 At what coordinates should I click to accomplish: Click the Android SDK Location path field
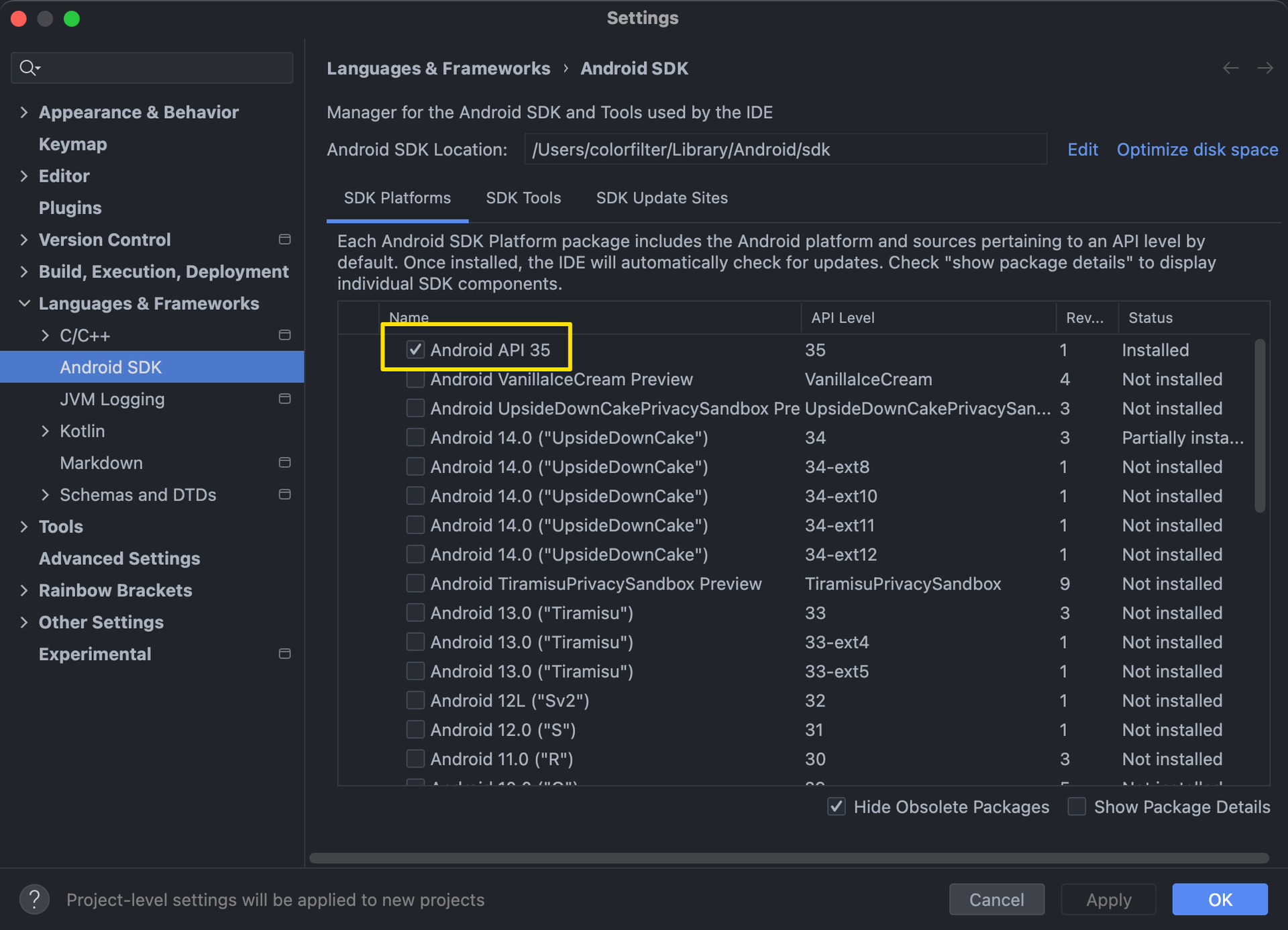785,150
